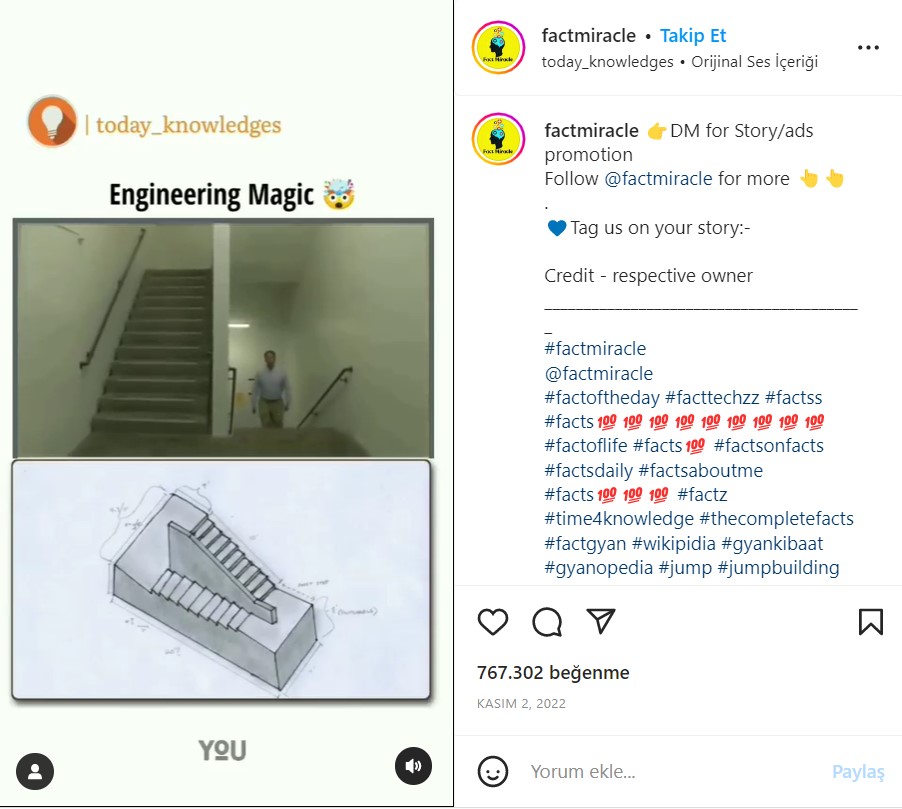Open the three-dot more options menu

[868, 48]
